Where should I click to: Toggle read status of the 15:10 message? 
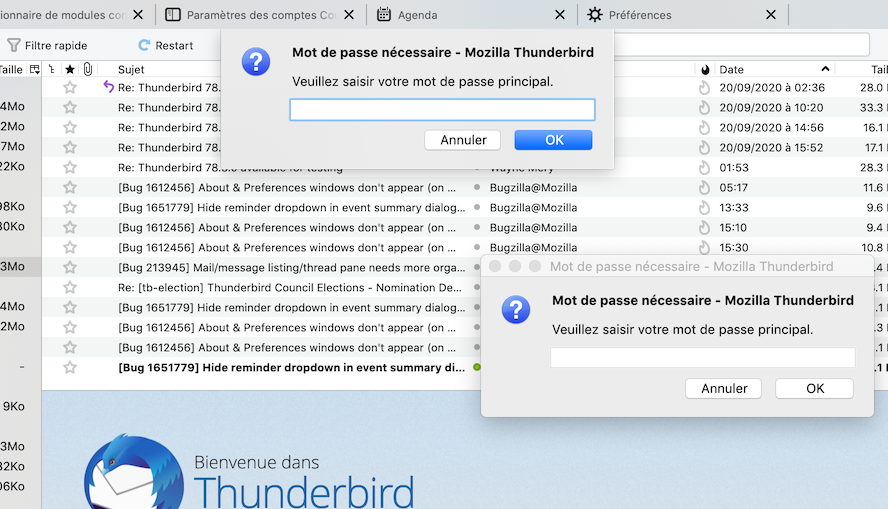click(x=477, y=227)
